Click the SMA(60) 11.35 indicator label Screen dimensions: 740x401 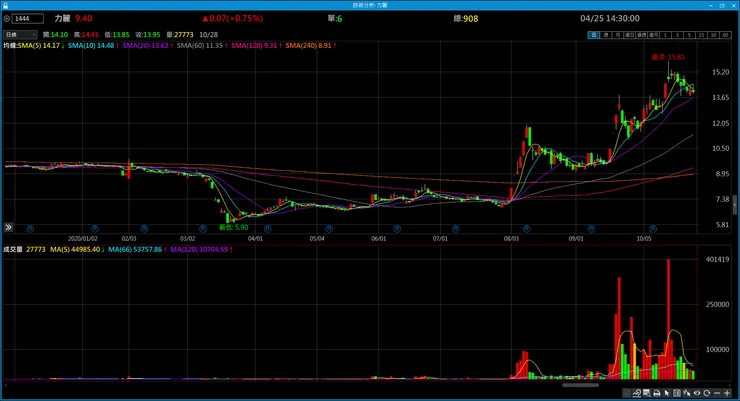click(x=202, y=45)
